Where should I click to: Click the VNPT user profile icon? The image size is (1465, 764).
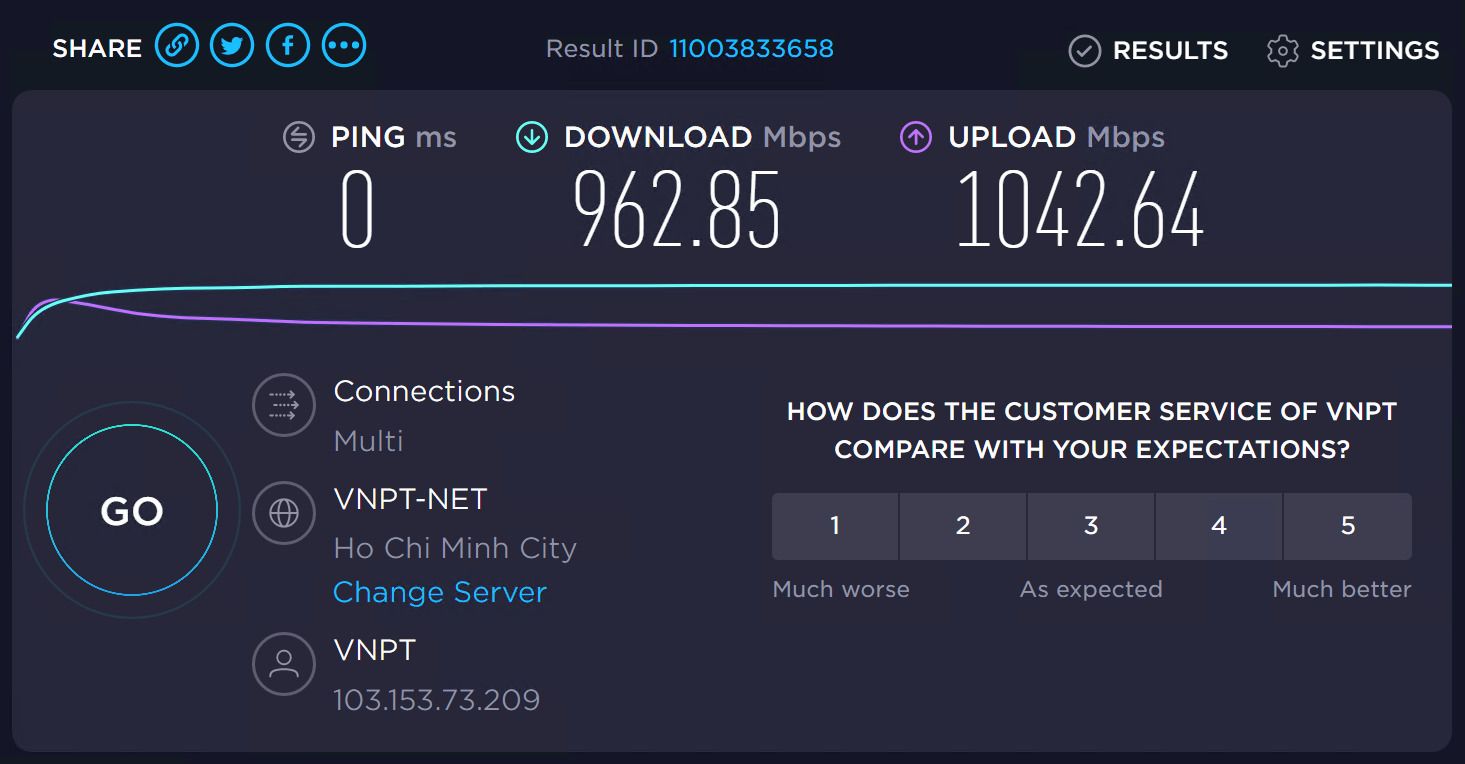click(284, 664)
